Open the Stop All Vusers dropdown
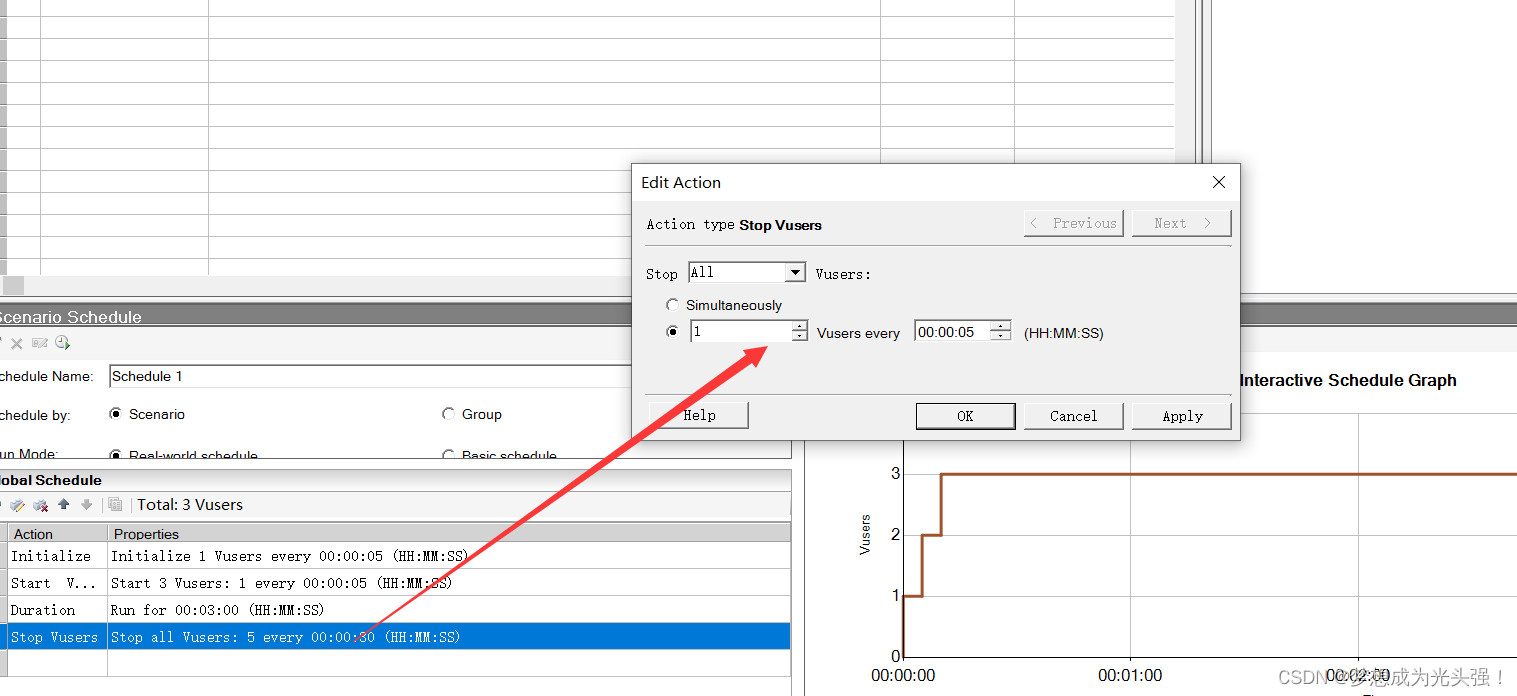Viewport: 1517px width, 696px height. click(795, 272)
